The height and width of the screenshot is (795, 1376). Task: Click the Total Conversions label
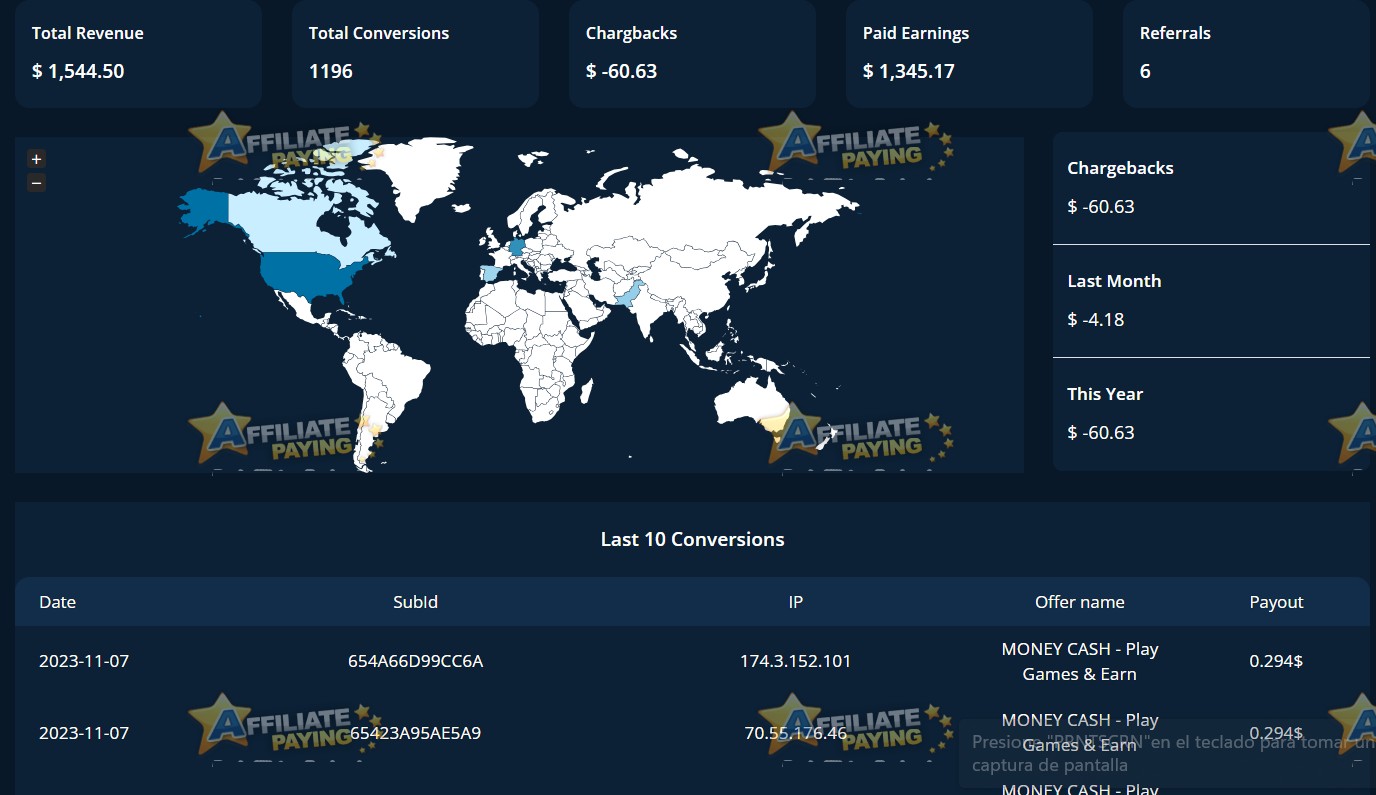pos(379,33)
